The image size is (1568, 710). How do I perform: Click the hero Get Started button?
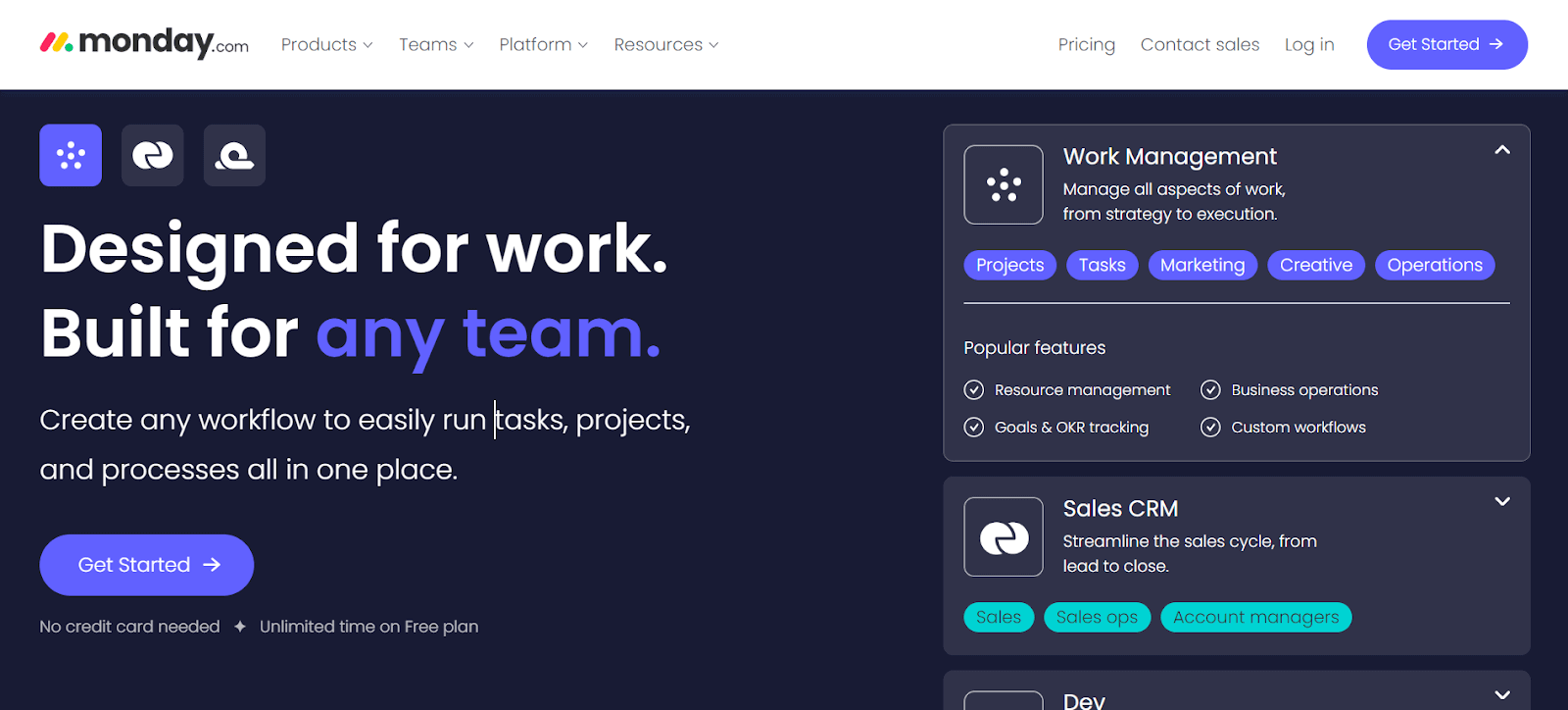(147, 565)
